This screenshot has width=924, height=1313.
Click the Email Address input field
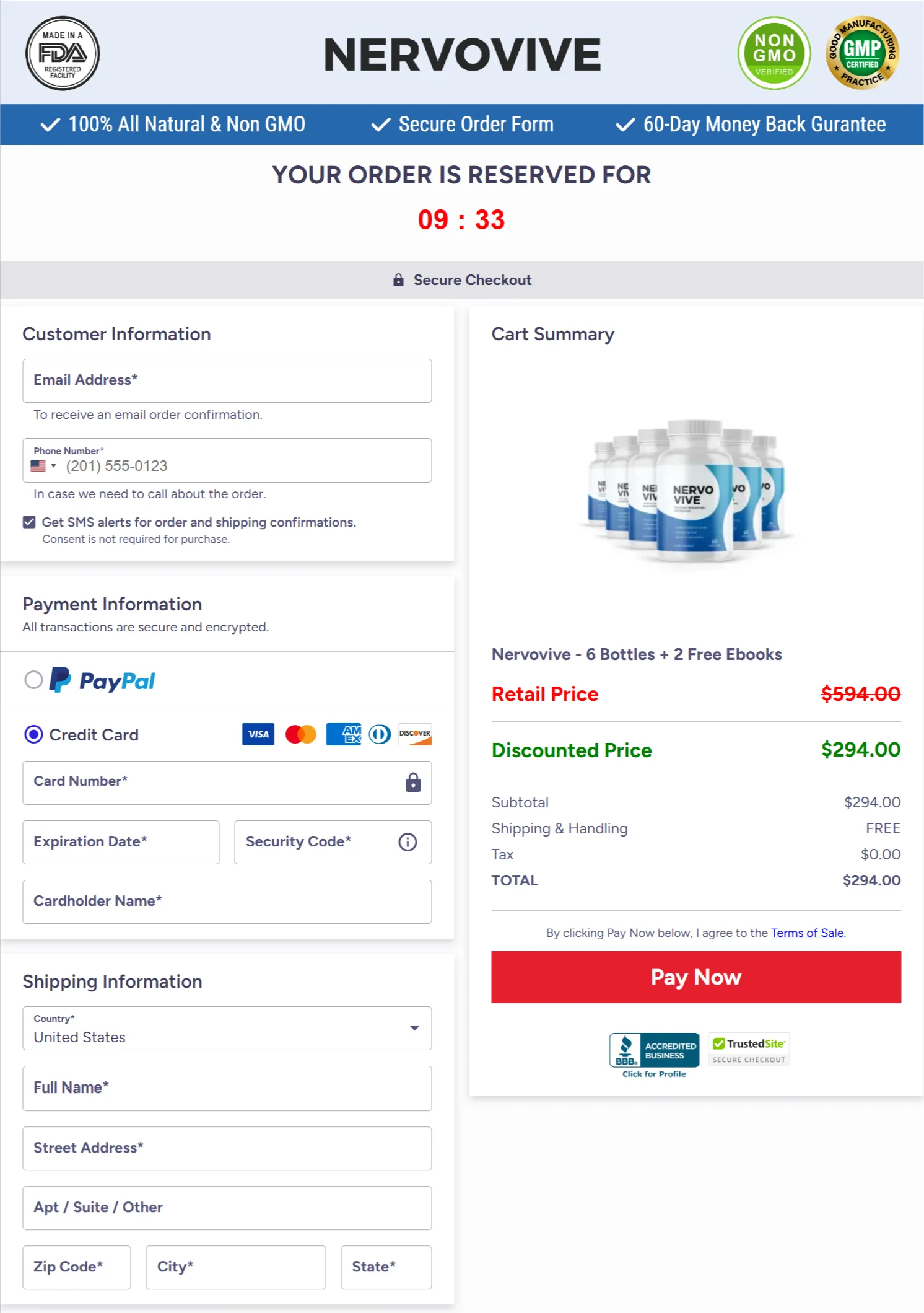coord(227,380)
